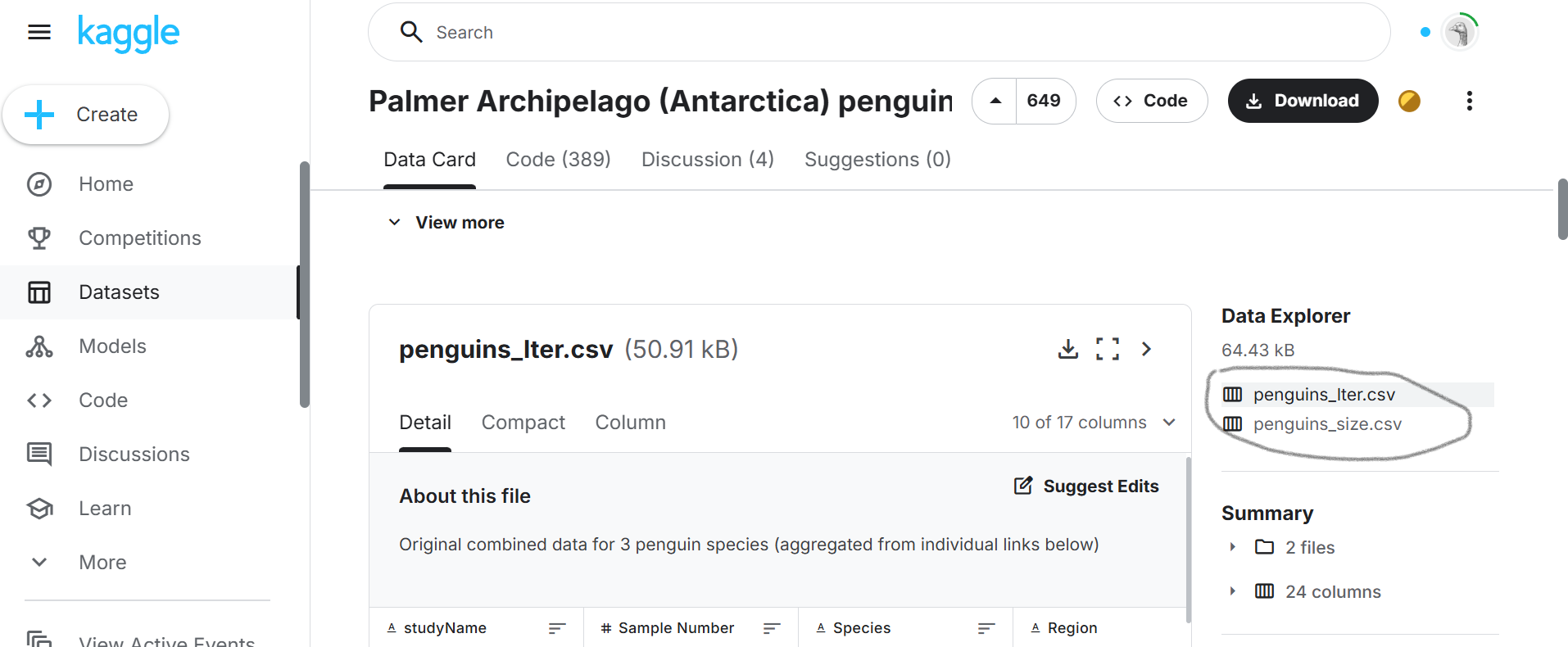Upvote the dataset with the arrow

[995, 101]
